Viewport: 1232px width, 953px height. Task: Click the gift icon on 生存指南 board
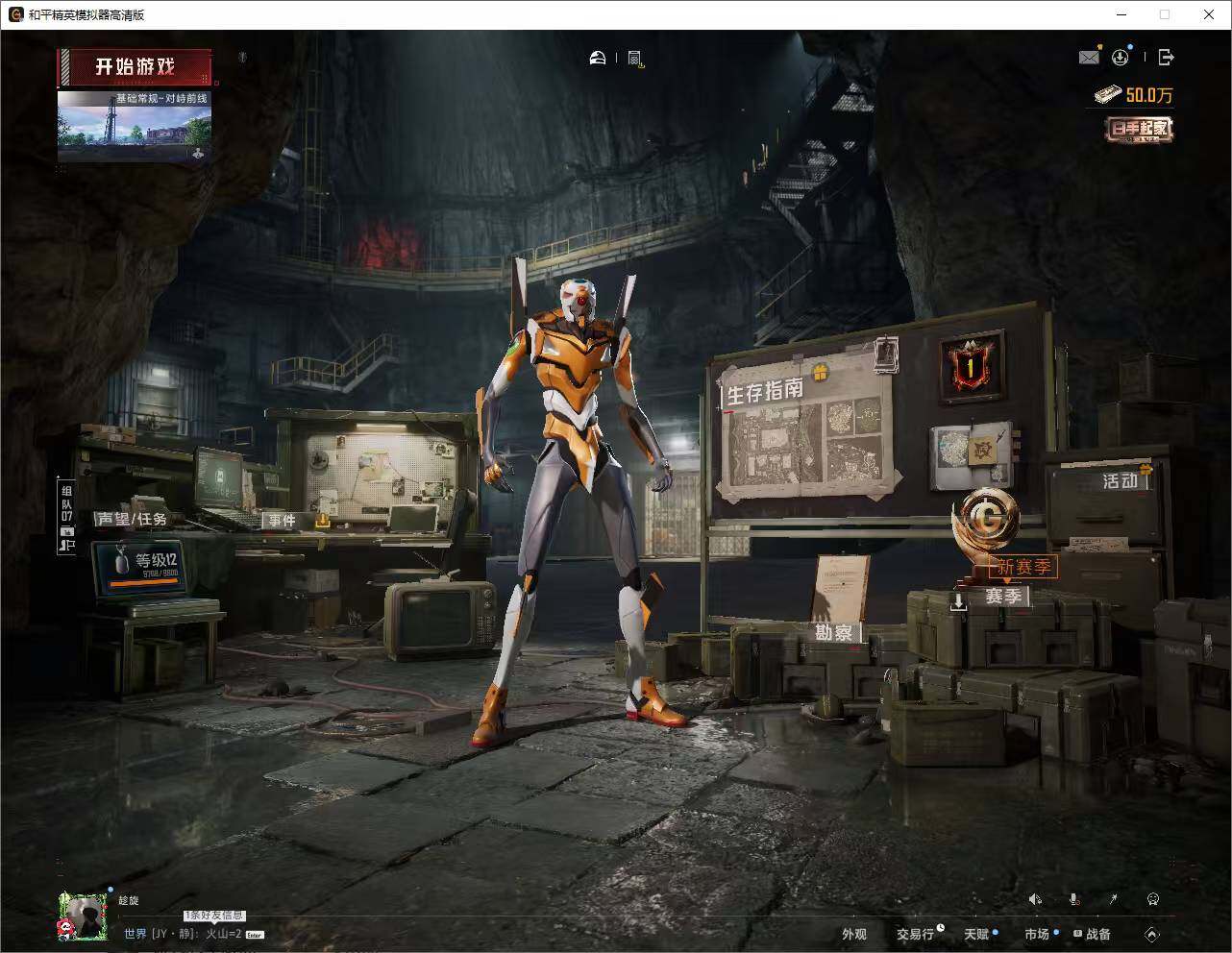point(820,373)
